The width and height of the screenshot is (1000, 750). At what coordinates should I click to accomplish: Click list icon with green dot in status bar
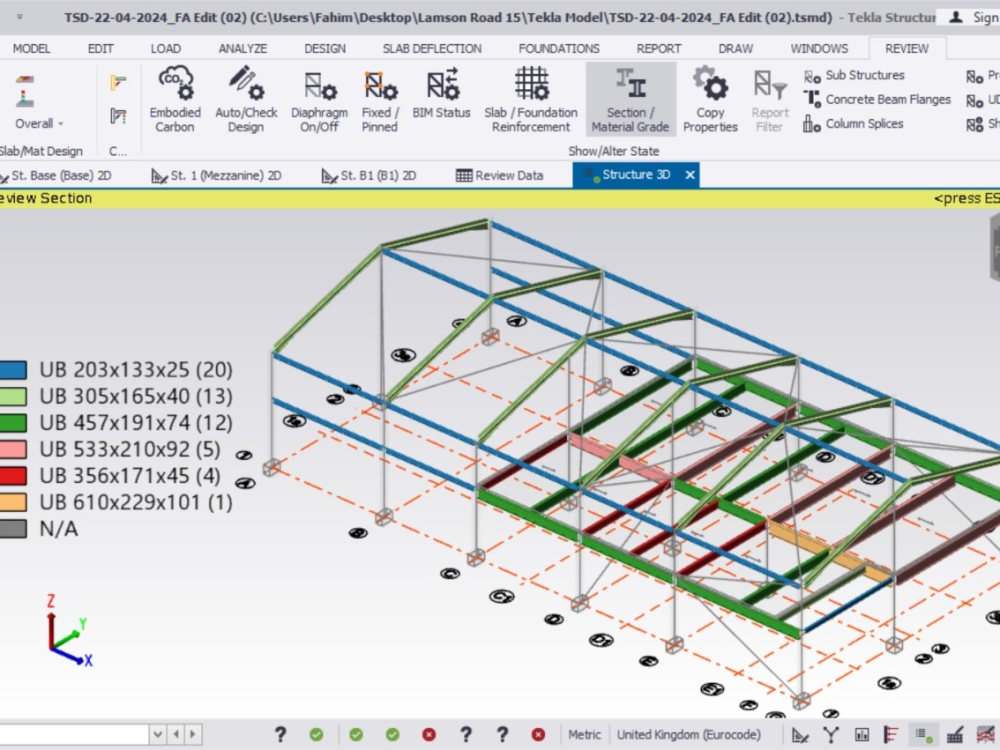click(x=924, y=735)
